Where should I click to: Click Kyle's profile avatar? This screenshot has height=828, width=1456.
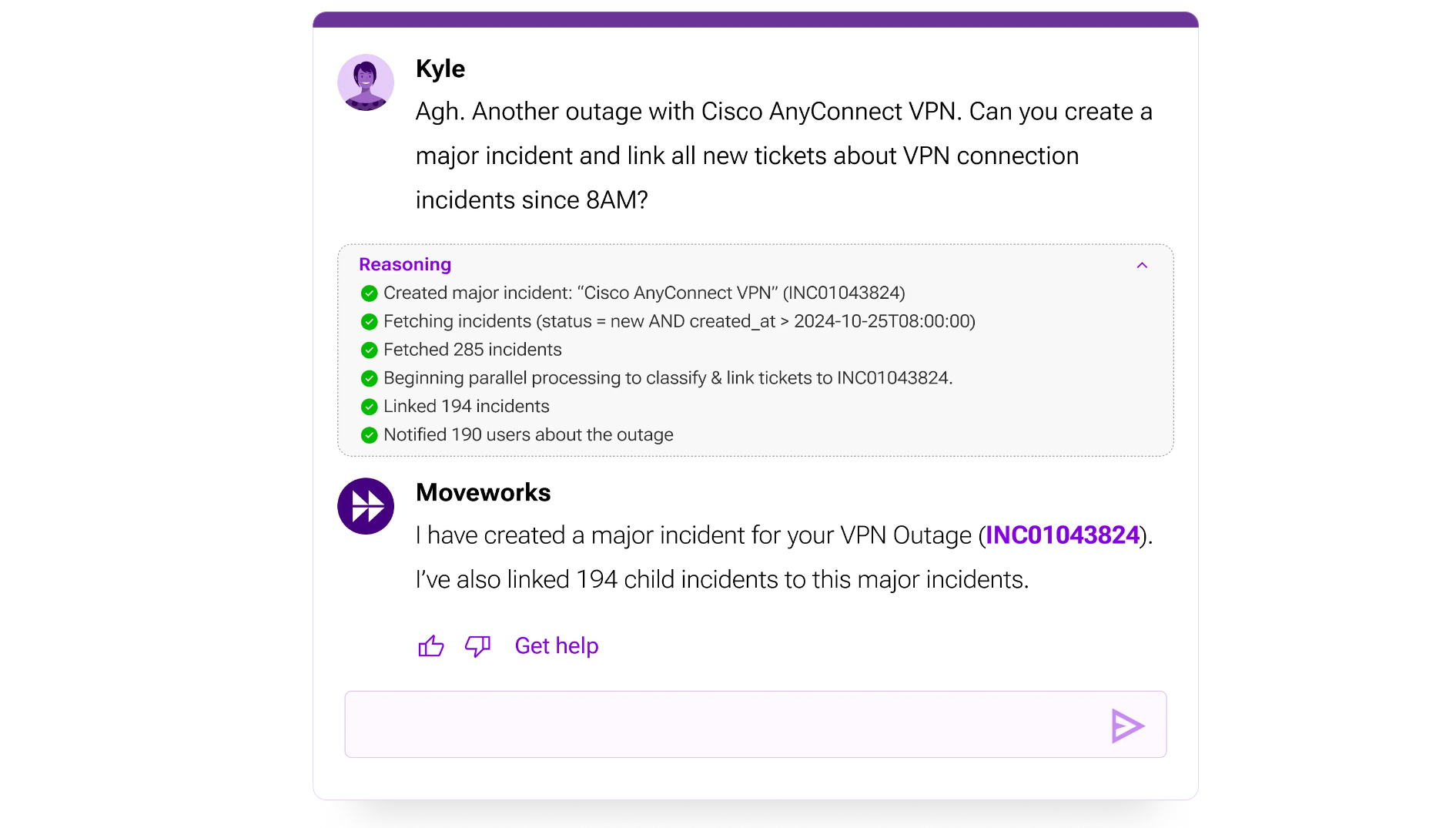366,82
